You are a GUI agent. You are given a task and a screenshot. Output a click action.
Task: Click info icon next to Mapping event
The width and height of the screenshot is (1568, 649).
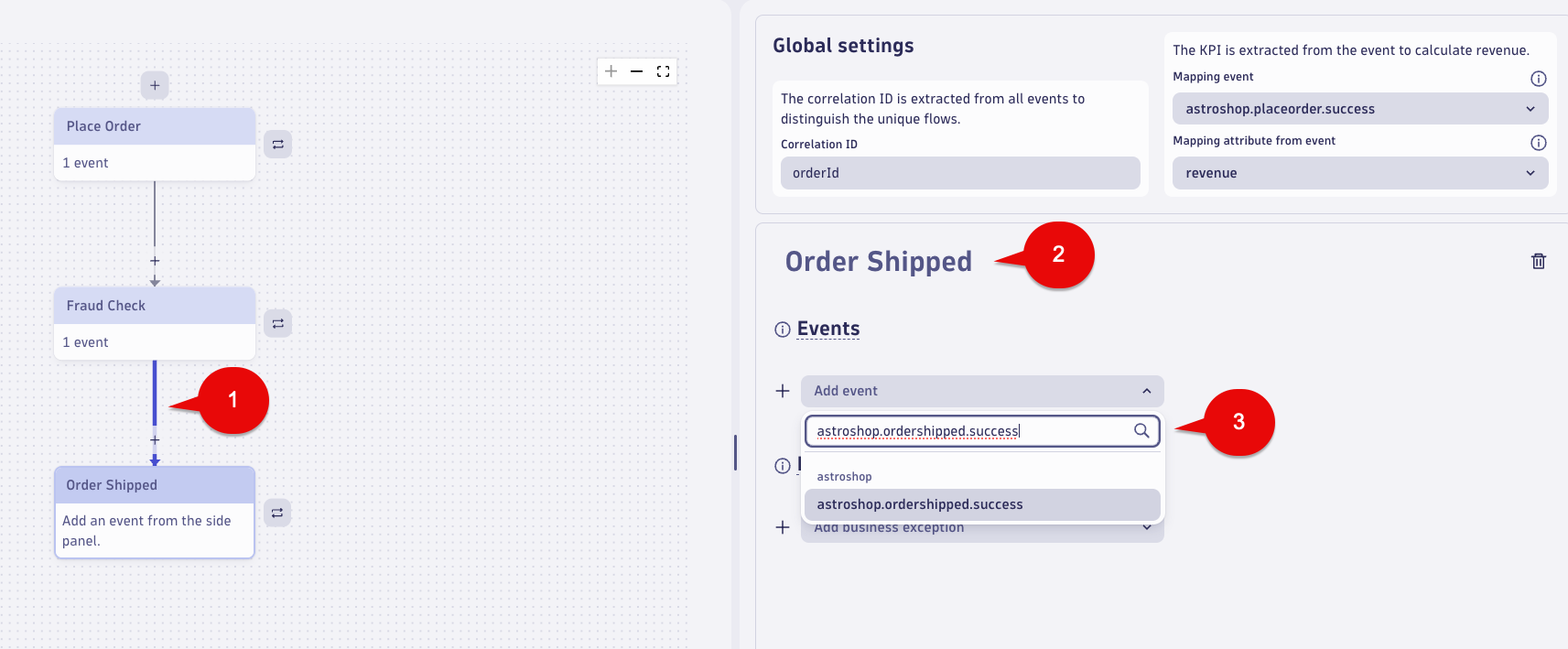tap(1539, 79)
